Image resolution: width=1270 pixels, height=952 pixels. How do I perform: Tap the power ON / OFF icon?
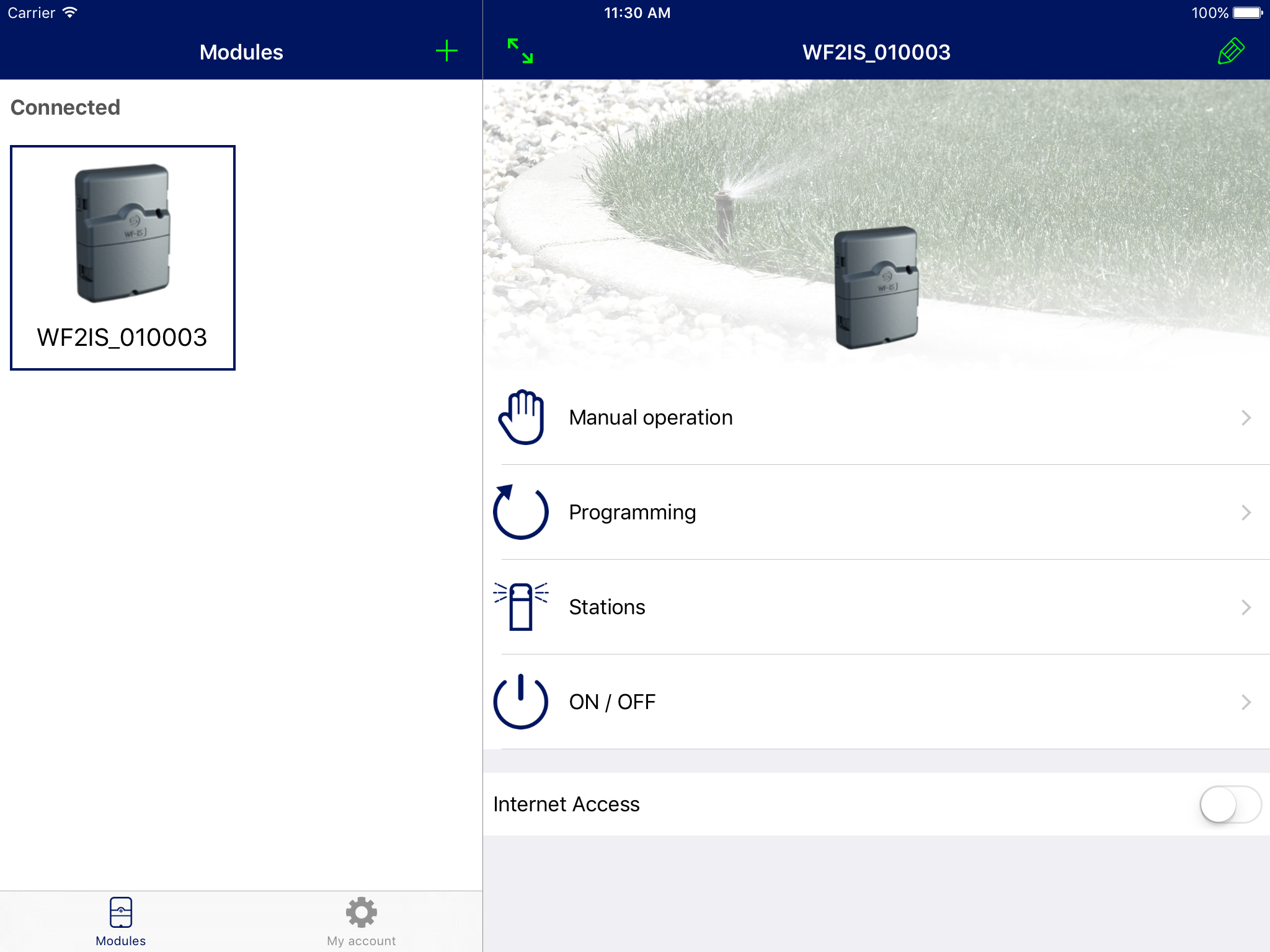tap(521, 702)
